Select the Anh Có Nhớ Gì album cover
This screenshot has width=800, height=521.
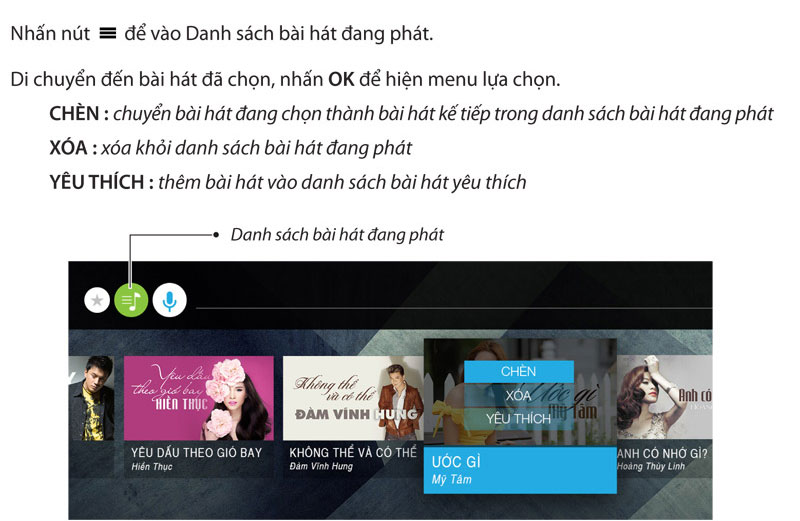tap(664, 398)
